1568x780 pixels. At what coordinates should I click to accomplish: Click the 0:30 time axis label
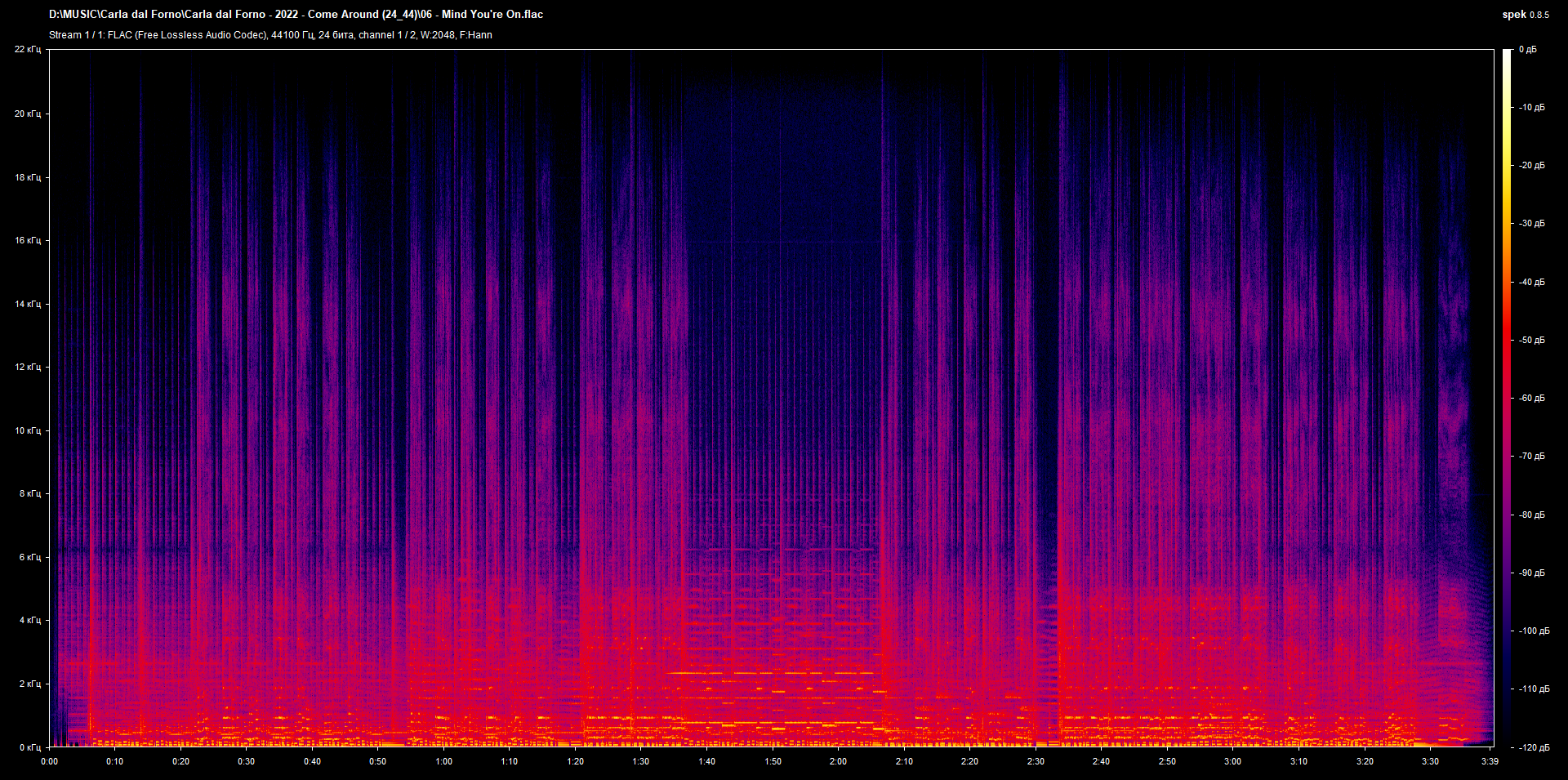click(x=247, y=761)
